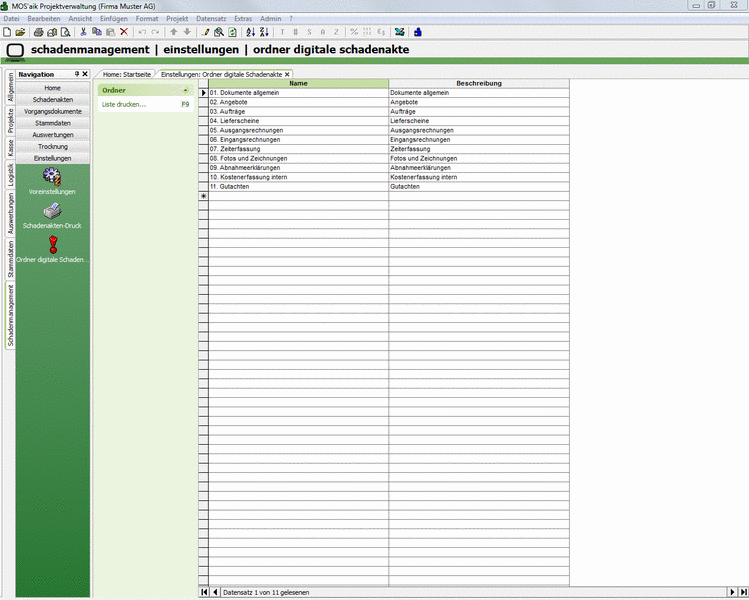Click the Vorgangsdokumente navigation button
Viewport: 749px width, 600px height.
tap(53, 111)
